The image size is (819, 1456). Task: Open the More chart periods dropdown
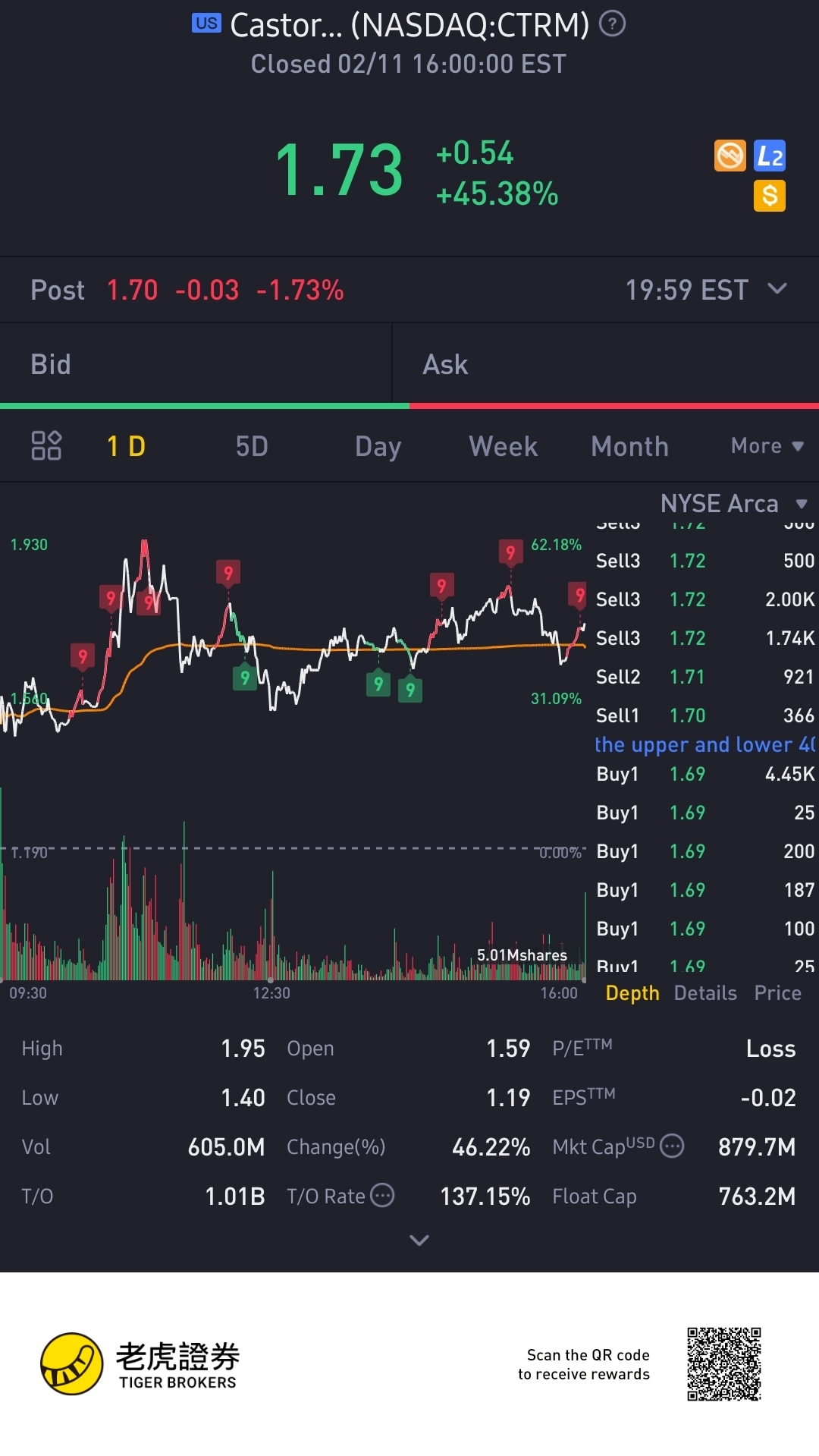(767, 446)
